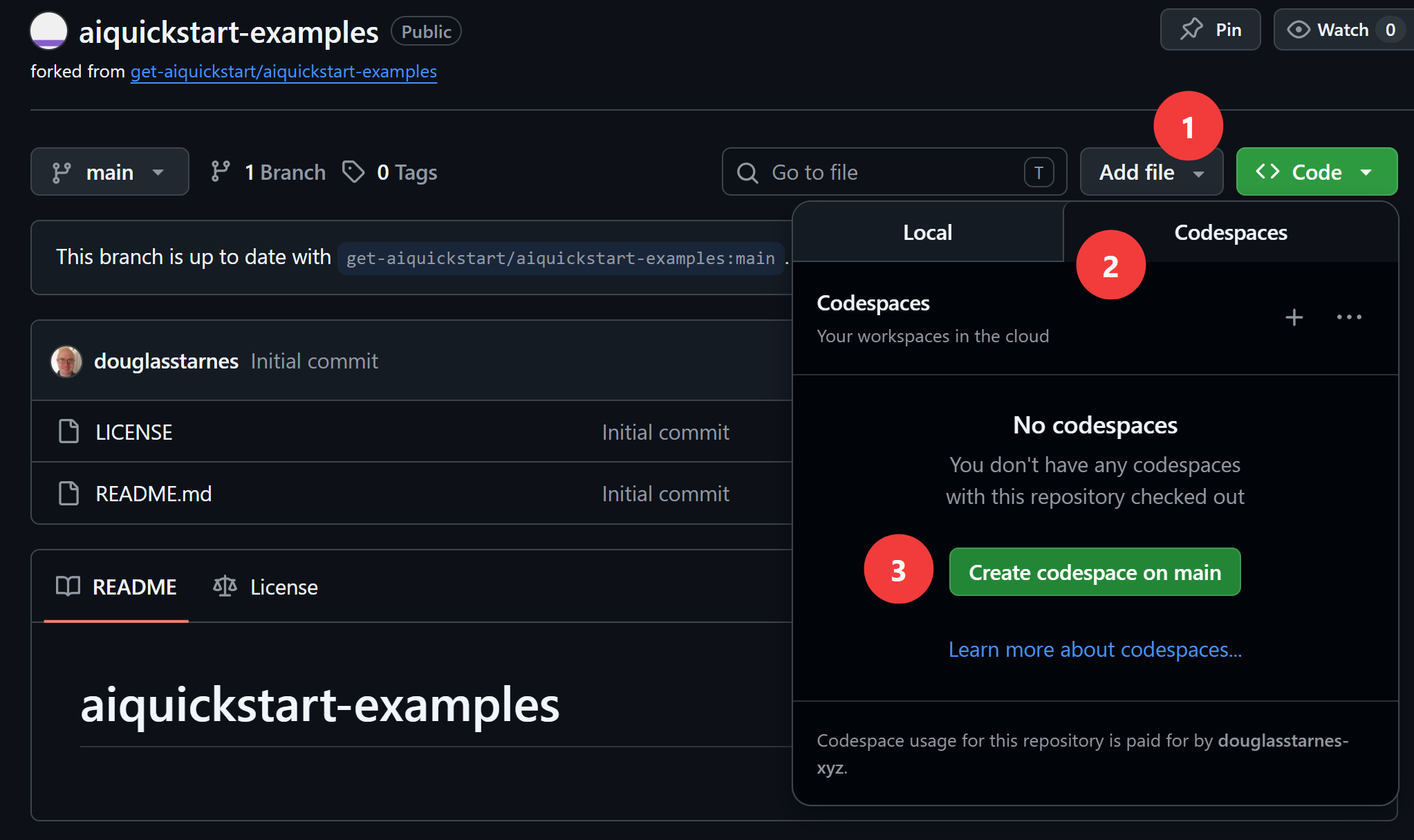Click the License scales icon

tap(225, 586)
